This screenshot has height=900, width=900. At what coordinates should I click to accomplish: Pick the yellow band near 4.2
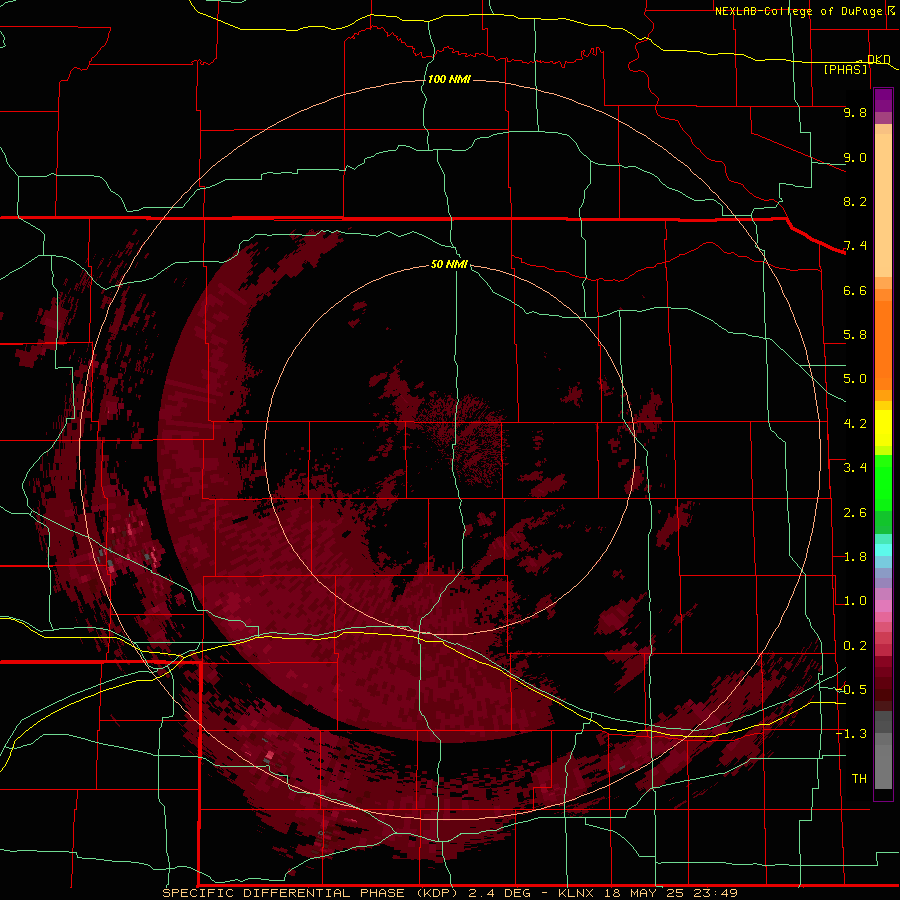[x=883, y=428]
